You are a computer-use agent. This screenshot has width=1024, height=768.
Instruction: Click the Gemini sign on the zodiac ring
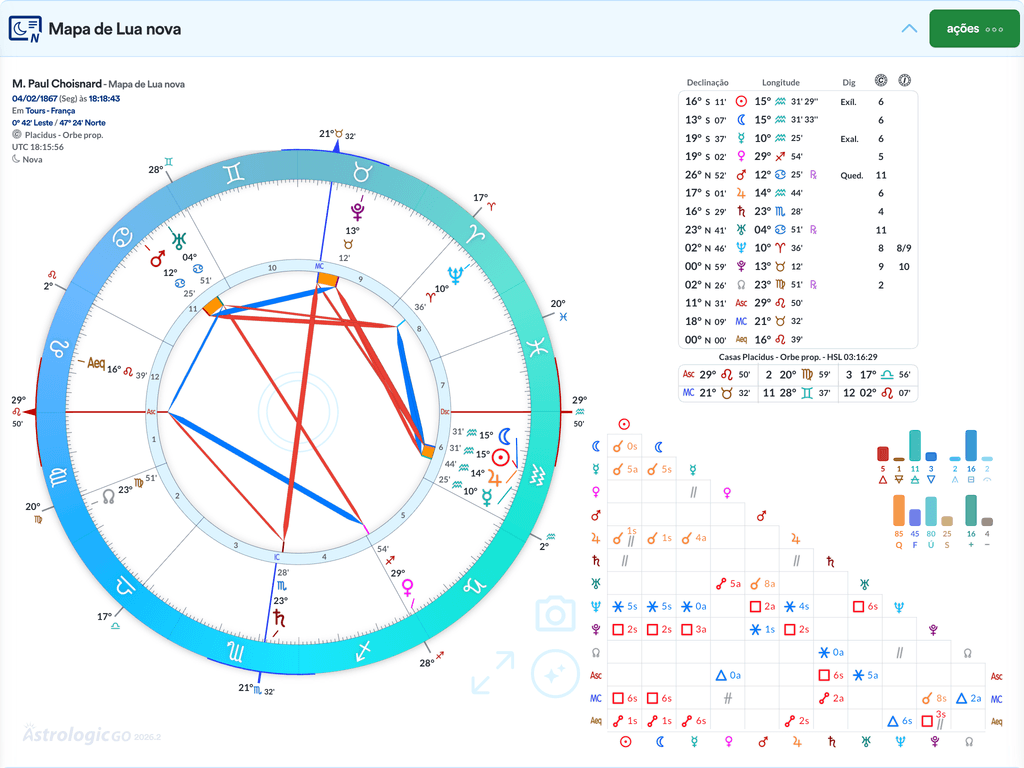[x=234, y=173]
